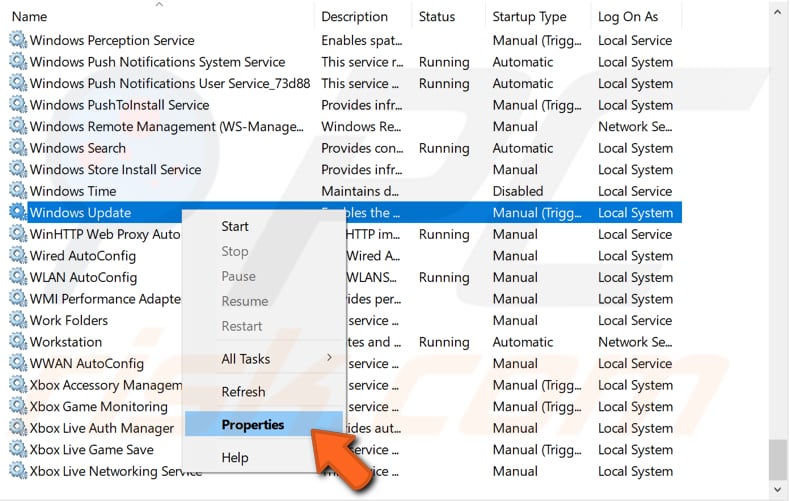Click gear icon of Windows Update

click(x=18, y=212)
